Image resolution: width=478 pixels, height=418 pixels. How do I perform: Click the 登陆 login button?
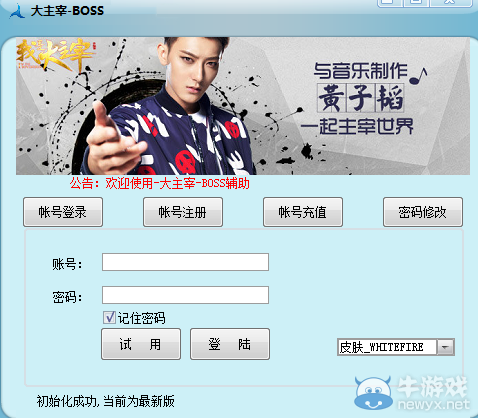[x=230, y=344]
